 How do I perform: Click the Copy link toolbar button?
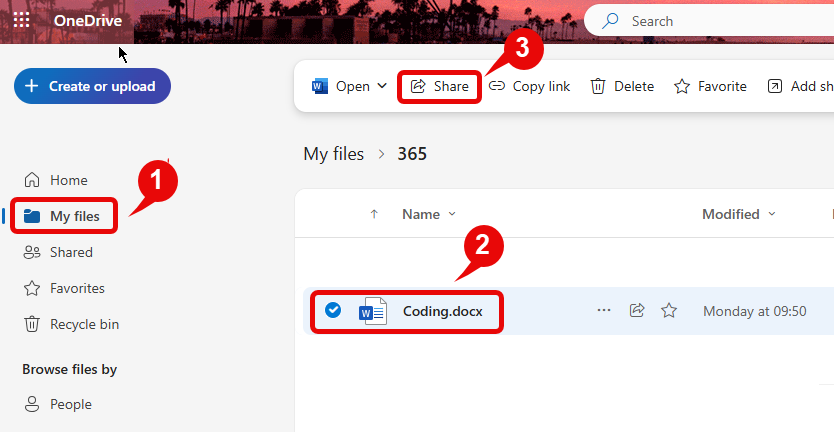tap(529, 86)
